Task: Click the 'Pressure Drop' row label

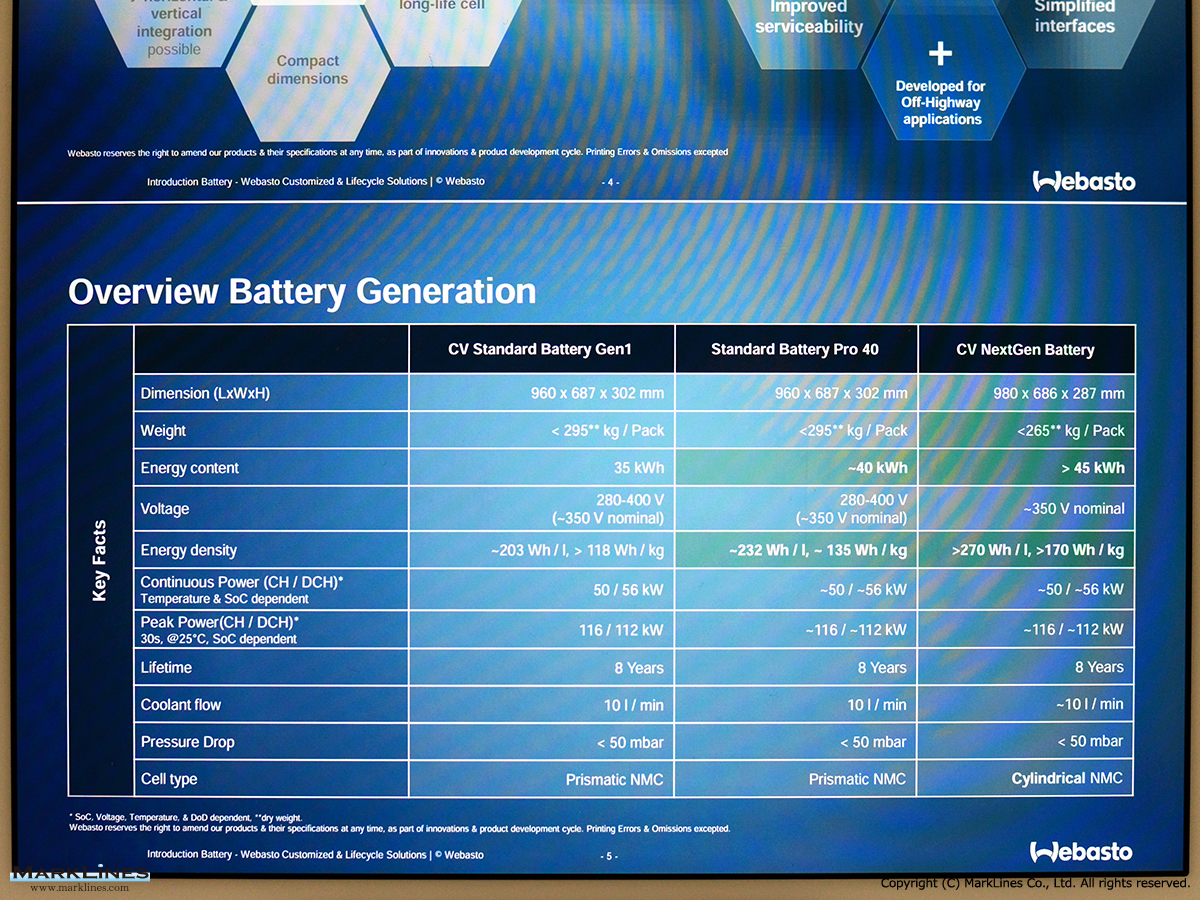Action: (188, 742)
